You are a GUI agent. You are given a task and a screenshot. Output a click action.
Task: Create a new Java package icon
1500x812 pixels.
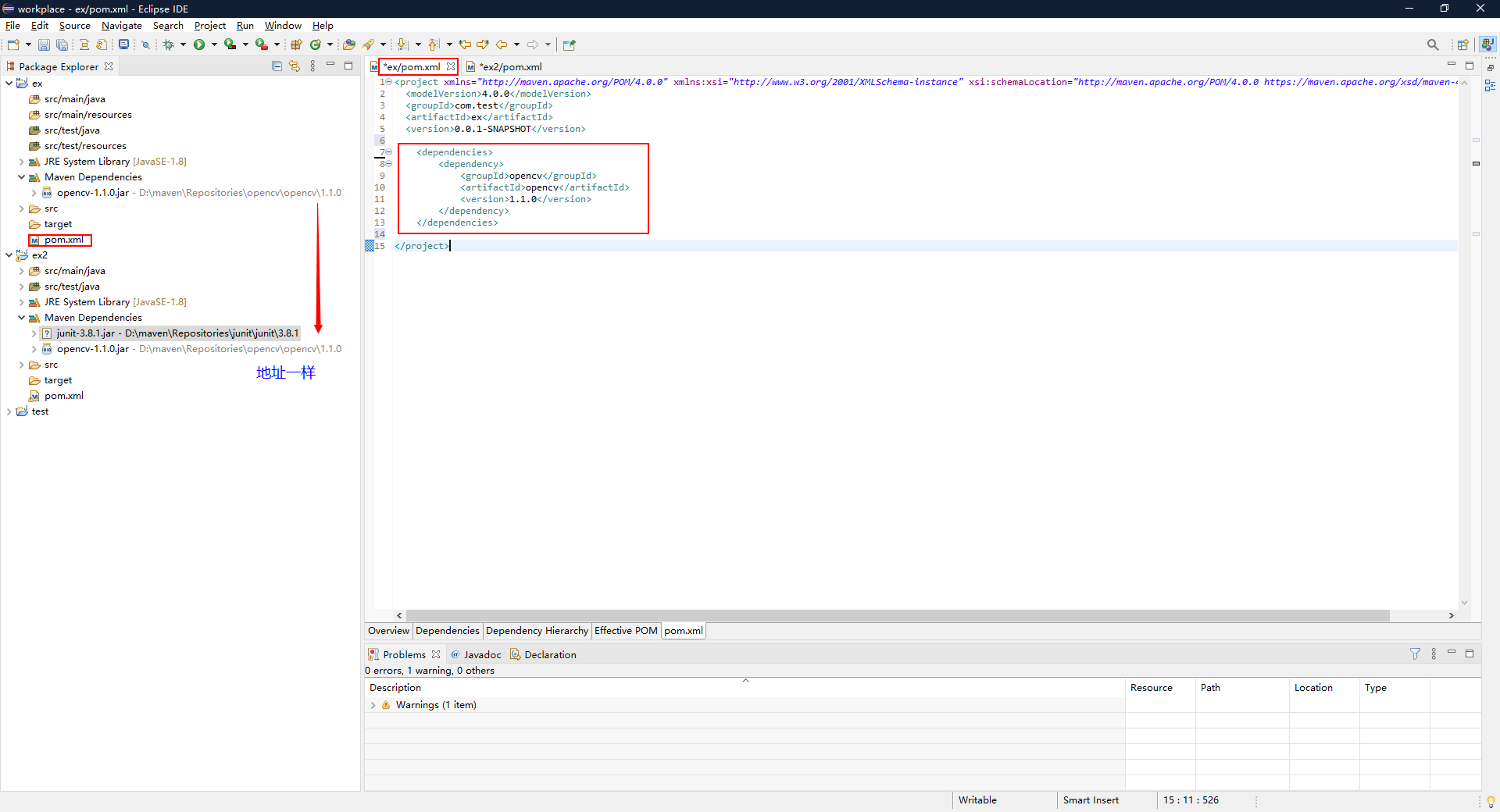[297, 45]
